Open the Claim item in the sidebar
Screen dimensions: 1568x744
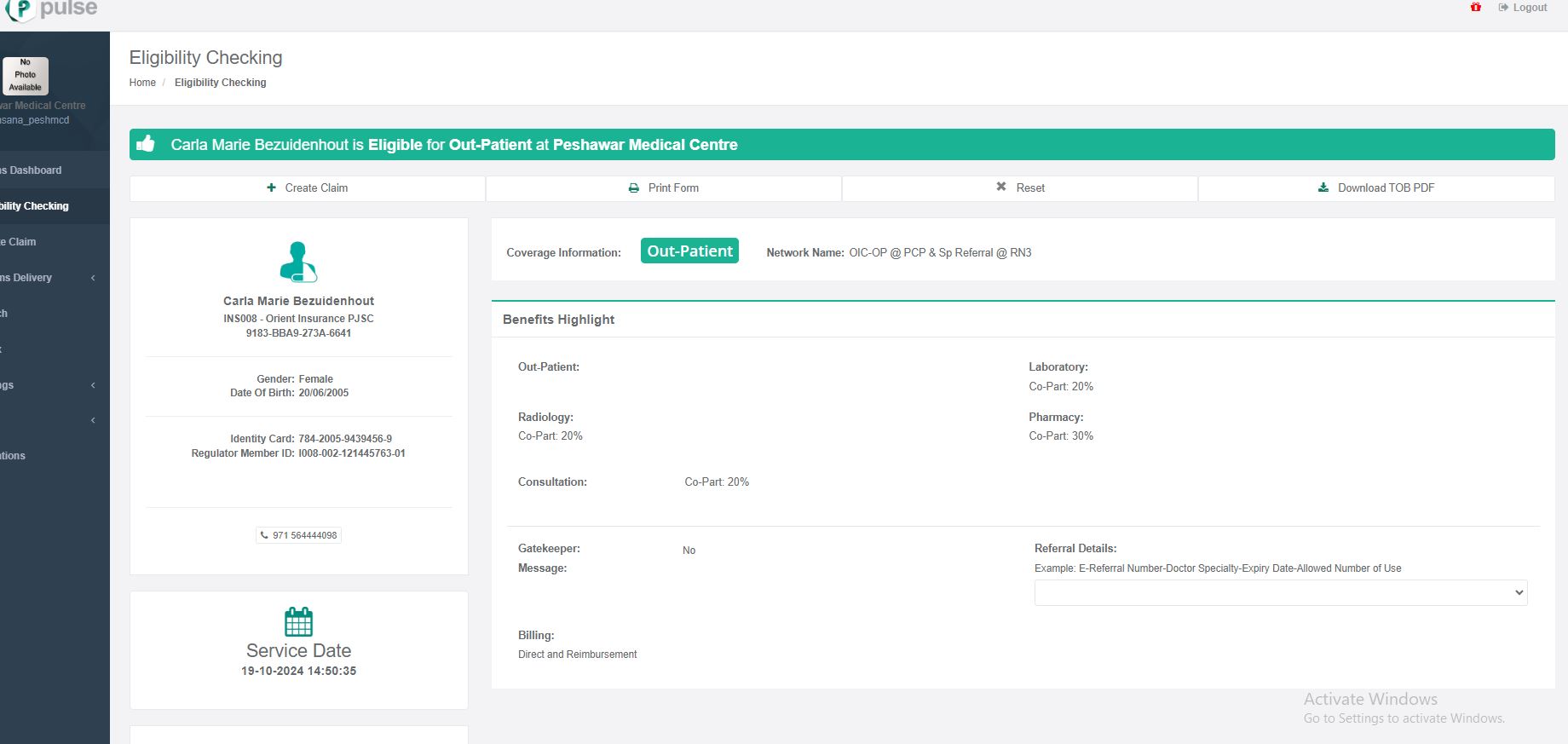[21, 242]
